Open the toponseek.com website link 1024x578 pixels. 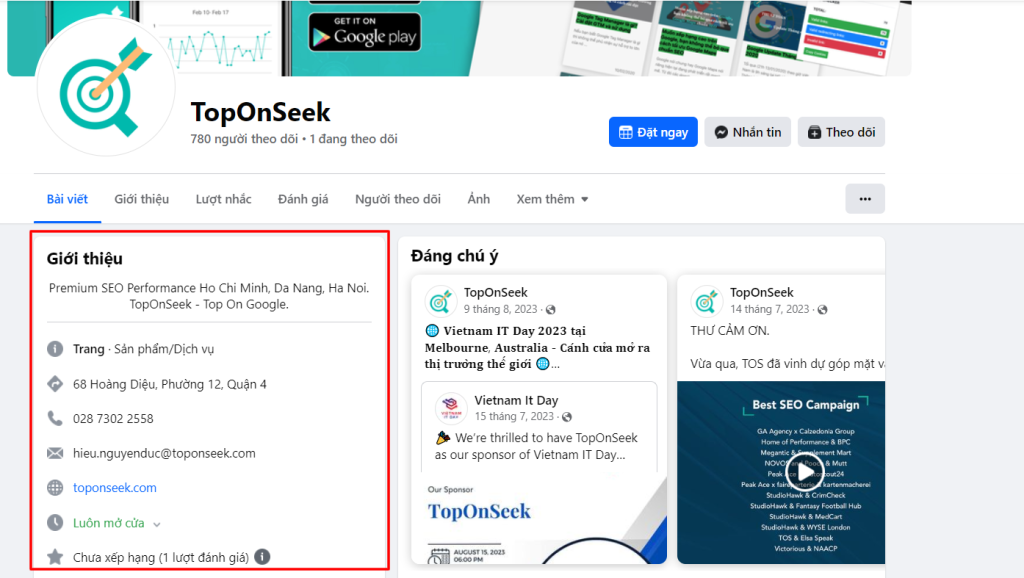coord(115,488)
